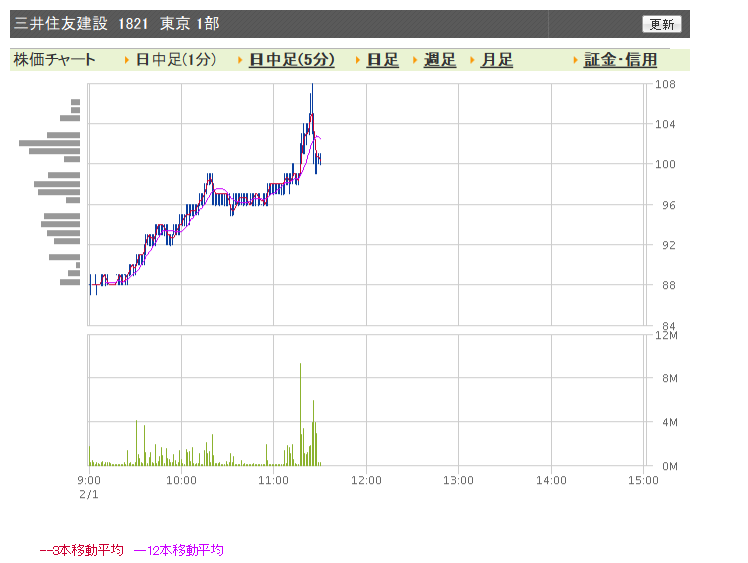Click orange arrow before 日足
This screenshot has width=748, height=563.
tap(358, 60)
